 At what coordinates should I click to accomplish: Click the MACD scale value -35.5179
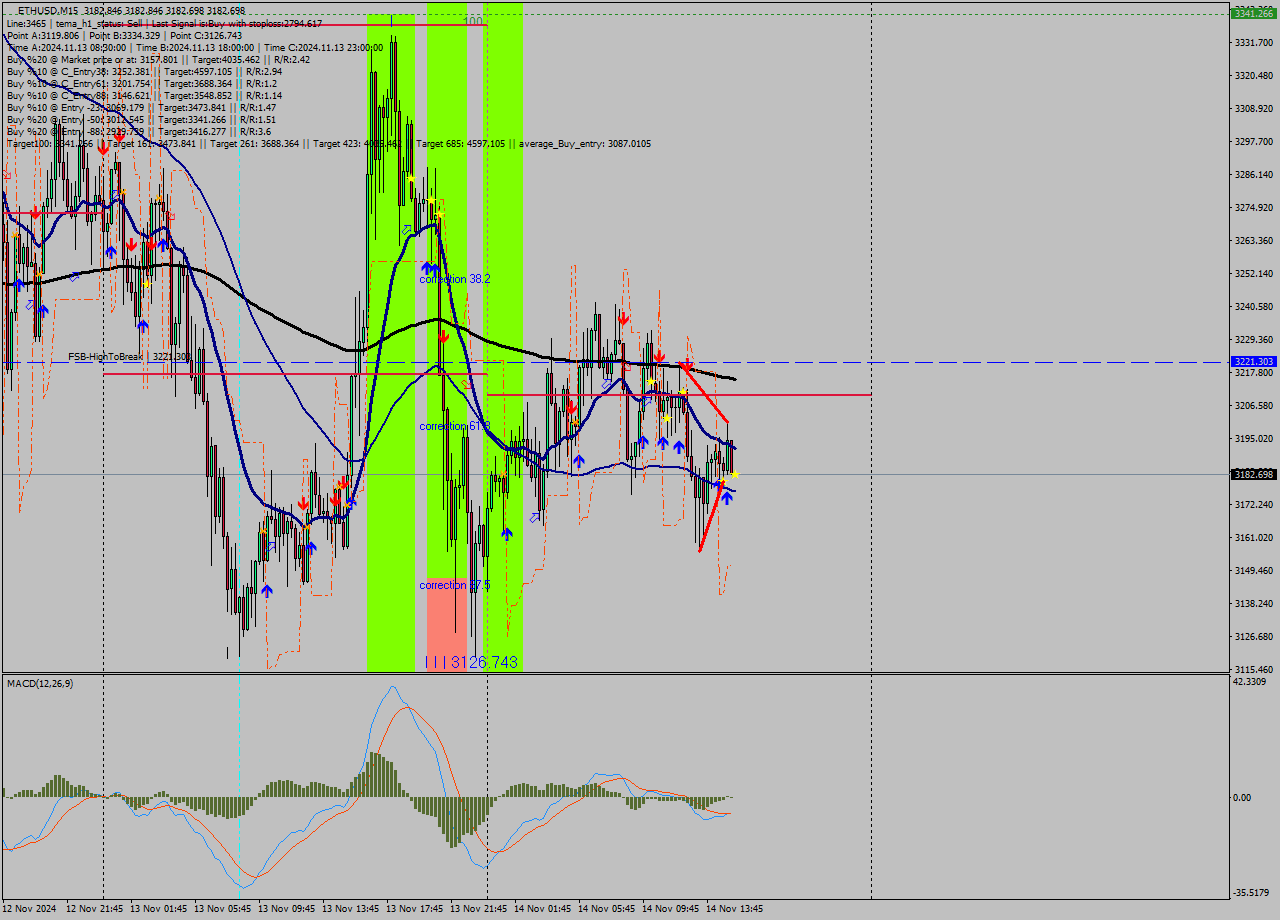(x=1252, y=892)
